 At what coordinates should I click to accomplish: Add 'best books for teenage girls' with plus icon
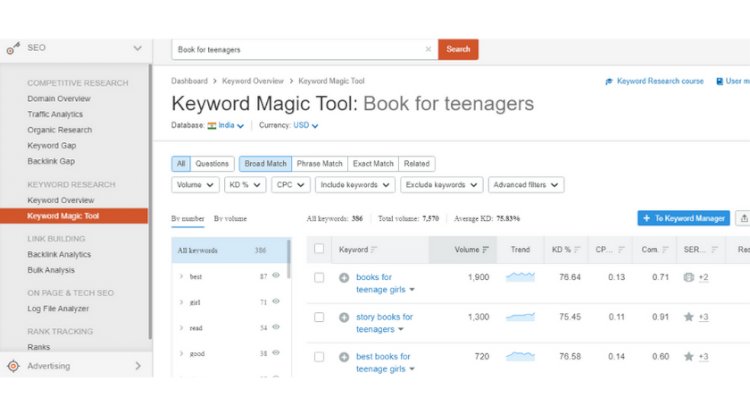point(344,357)
